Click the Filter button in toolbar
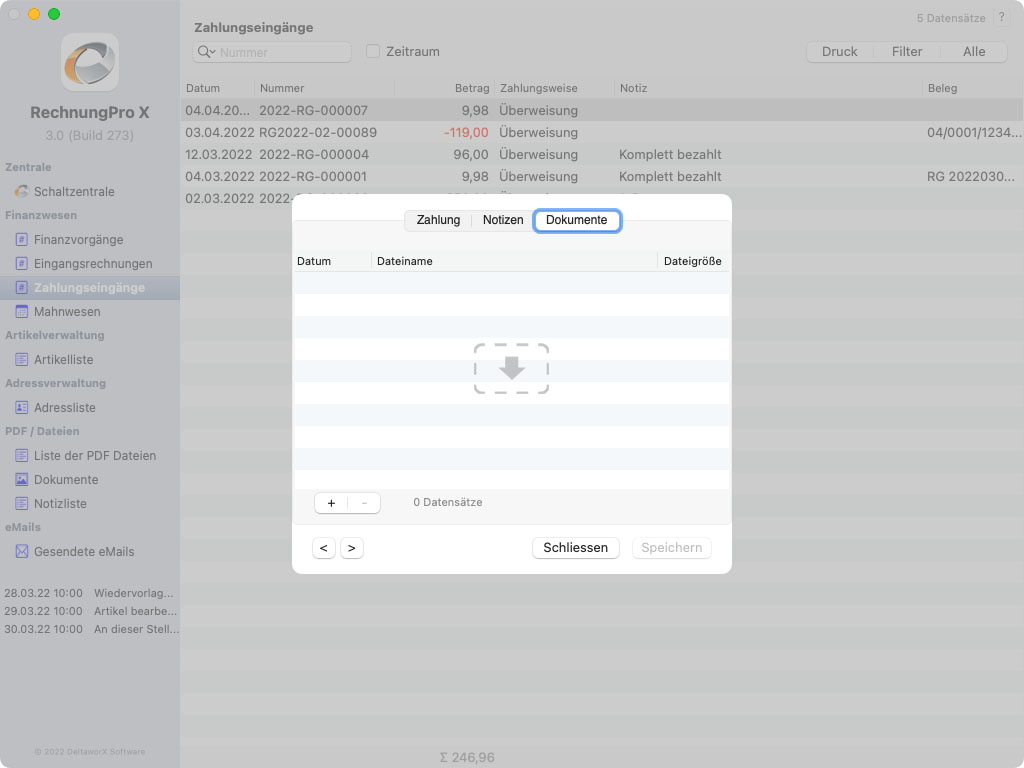Screen dimensions: 1024x768 907,52
